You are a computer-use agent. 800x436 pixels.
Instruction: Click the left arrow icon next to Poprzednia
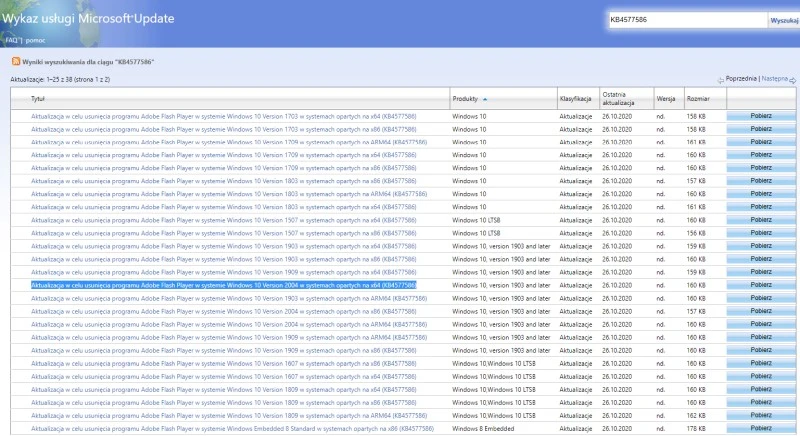[720, 79]
